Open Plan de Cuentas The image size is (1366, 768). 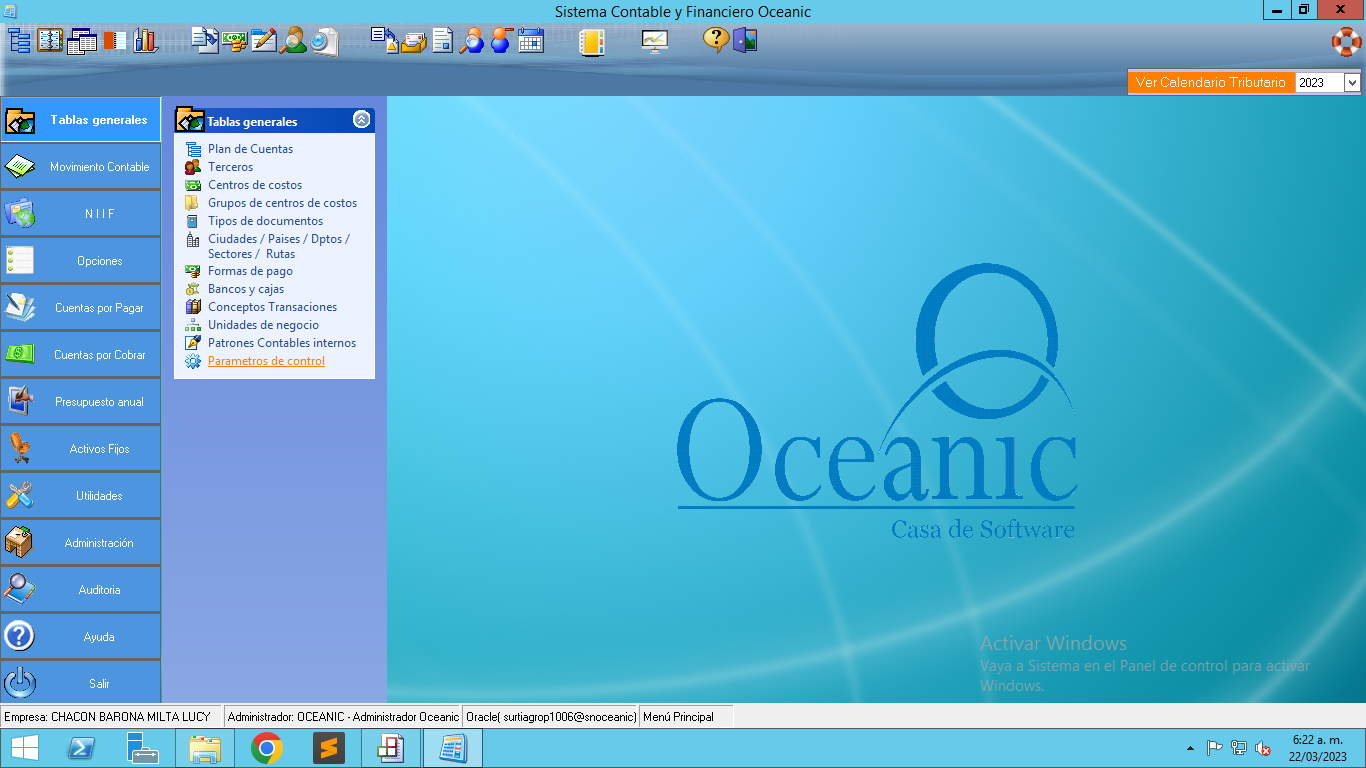[250, 149]
